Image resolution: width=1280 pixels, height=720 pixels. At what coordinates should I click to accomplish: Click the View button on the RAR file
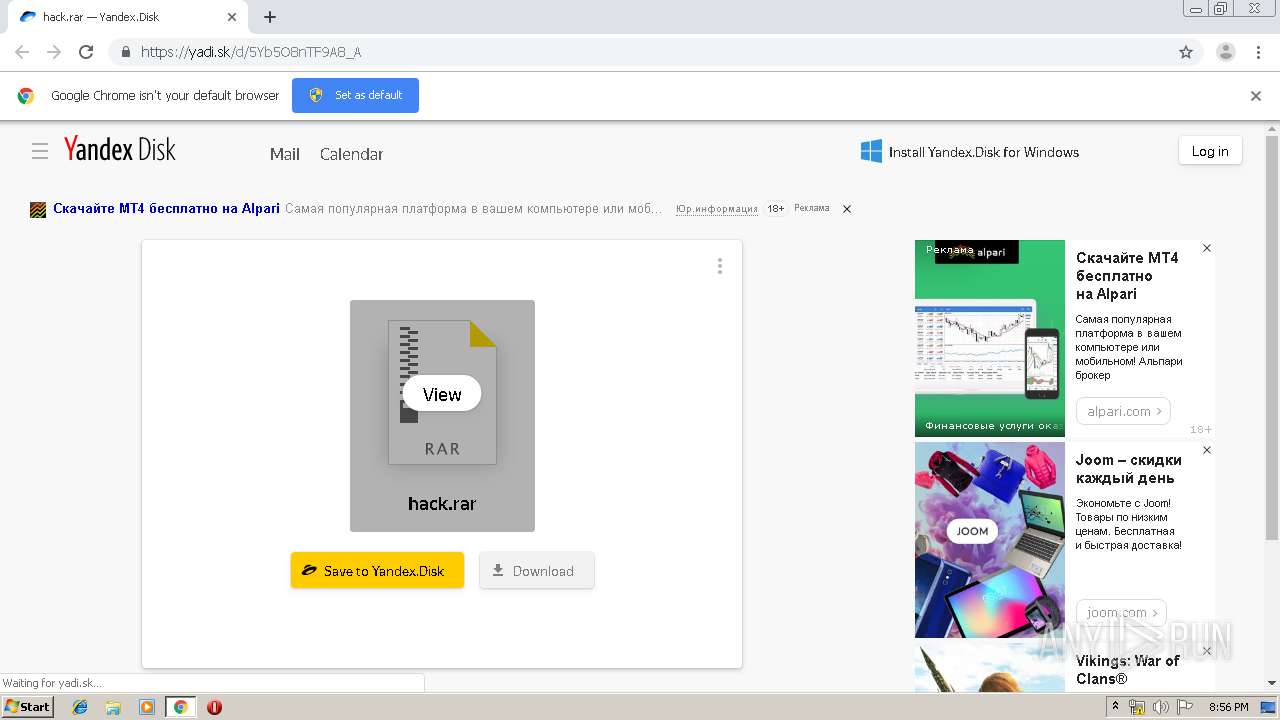(442, 394)
